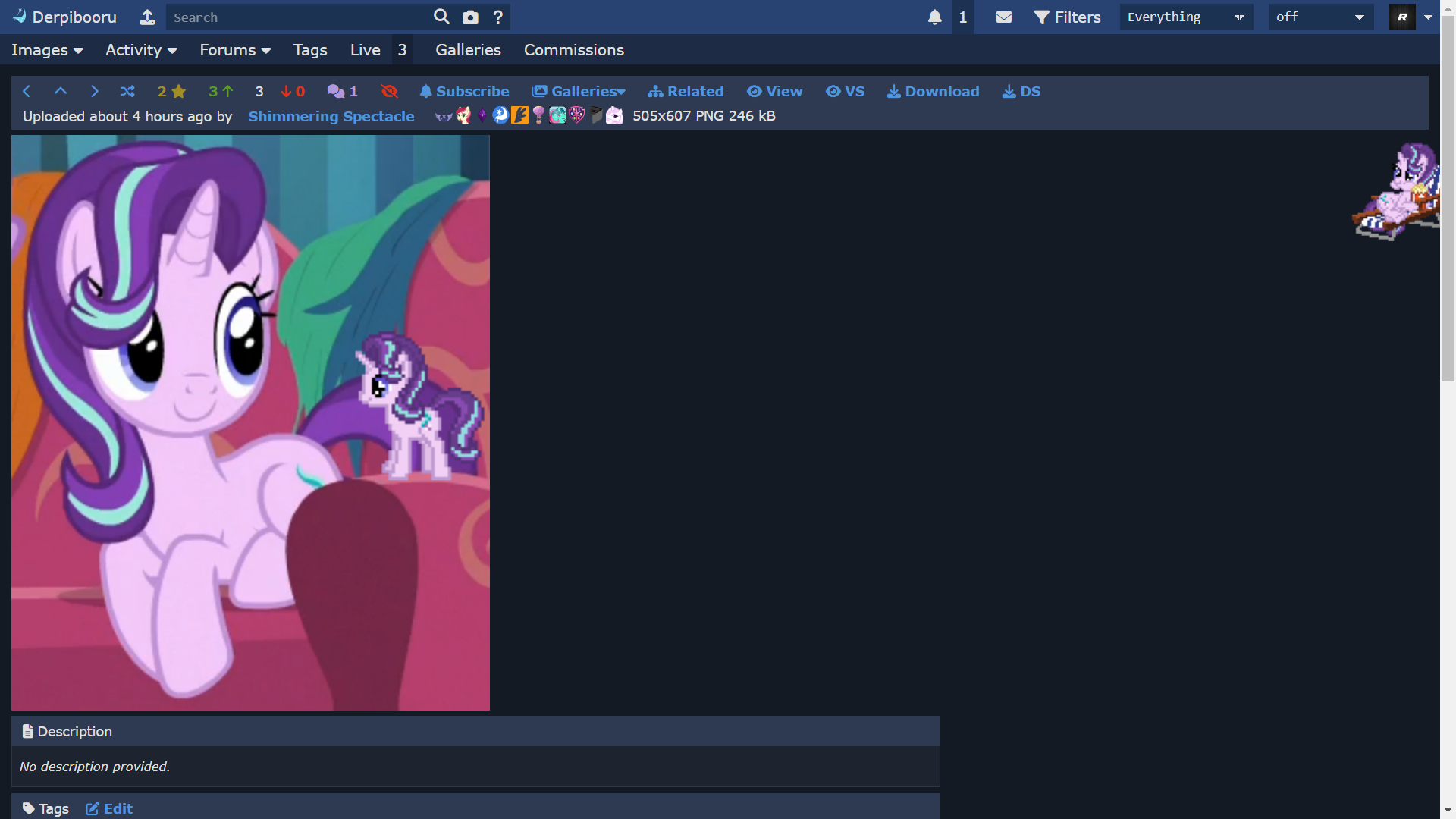1456x819 pixels.
Task: Open notifications bell icon
Action: [x=935, y=17]
